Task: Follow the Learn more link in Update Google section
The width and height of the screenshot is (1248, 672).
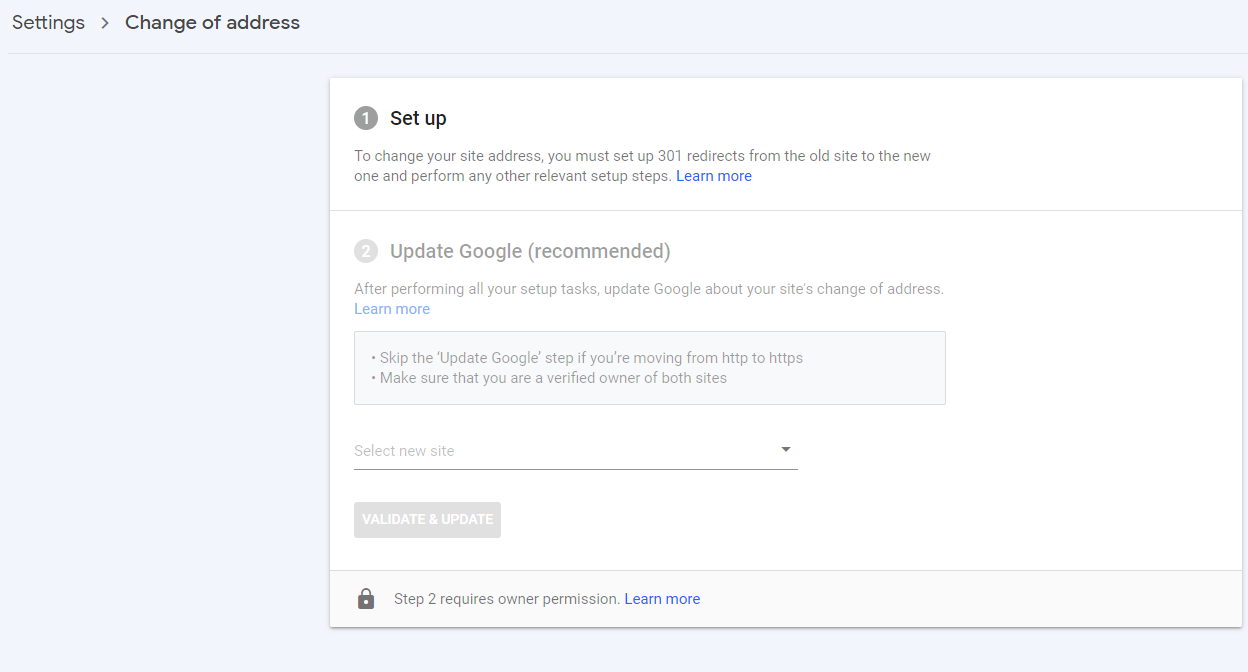Action: click(x=391, y=308)
